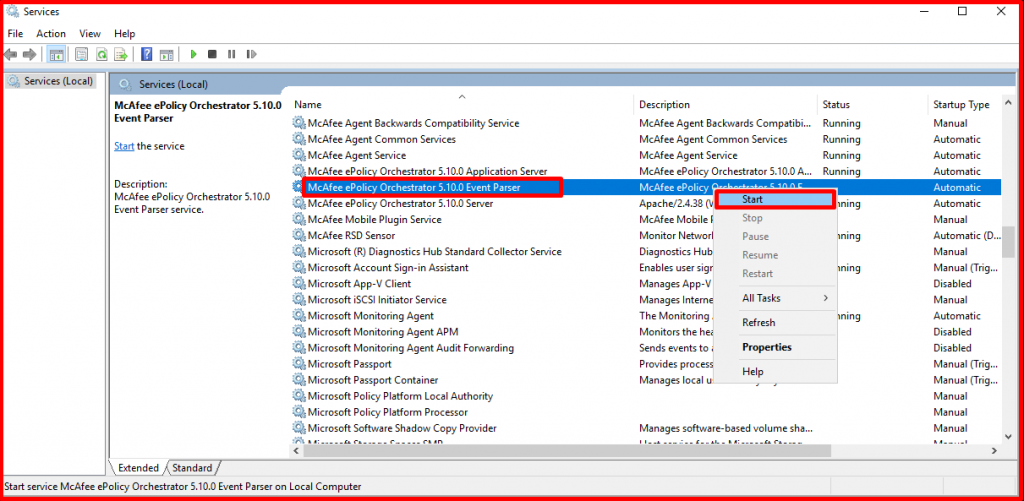This screenshot has width=1024, height=501.
Task: Click the Stop Service square toolbar button
Action: tap(212, 54)
